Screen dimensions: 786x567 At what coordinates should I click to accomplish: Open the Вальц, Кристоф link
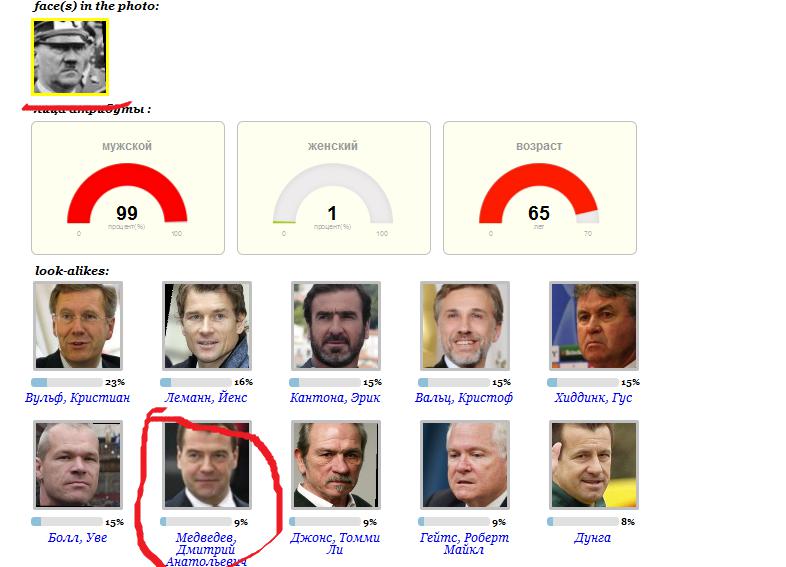(x=464, y=398)
